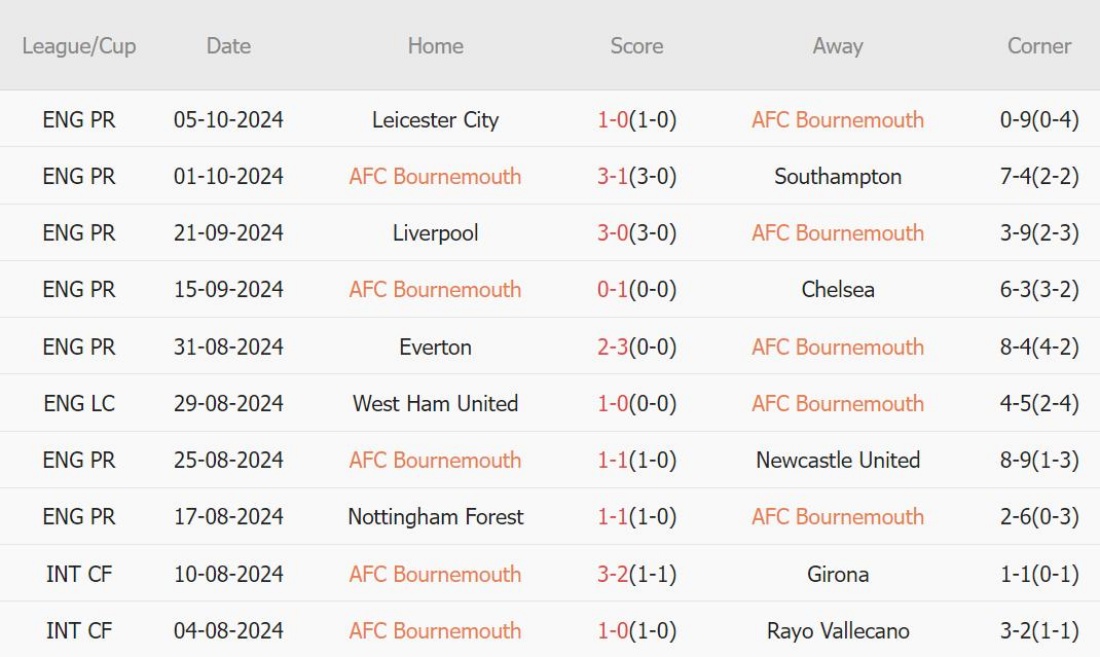Click the Score column header
This screenshot has width=1100, height=657.
636,46
